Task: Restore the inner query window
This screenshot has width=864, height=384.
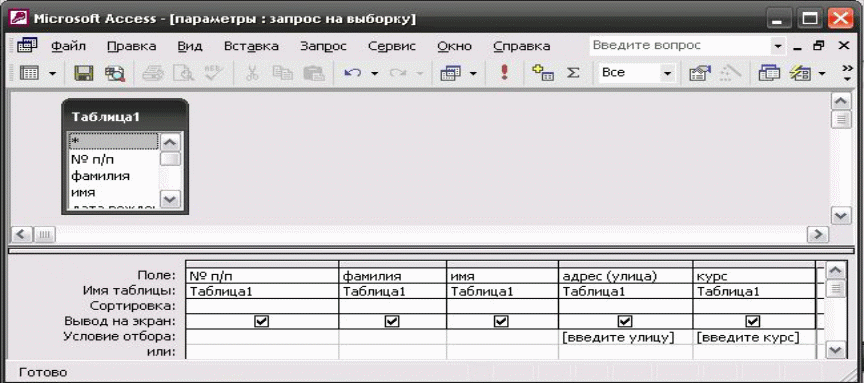Action: pos(819,46)
